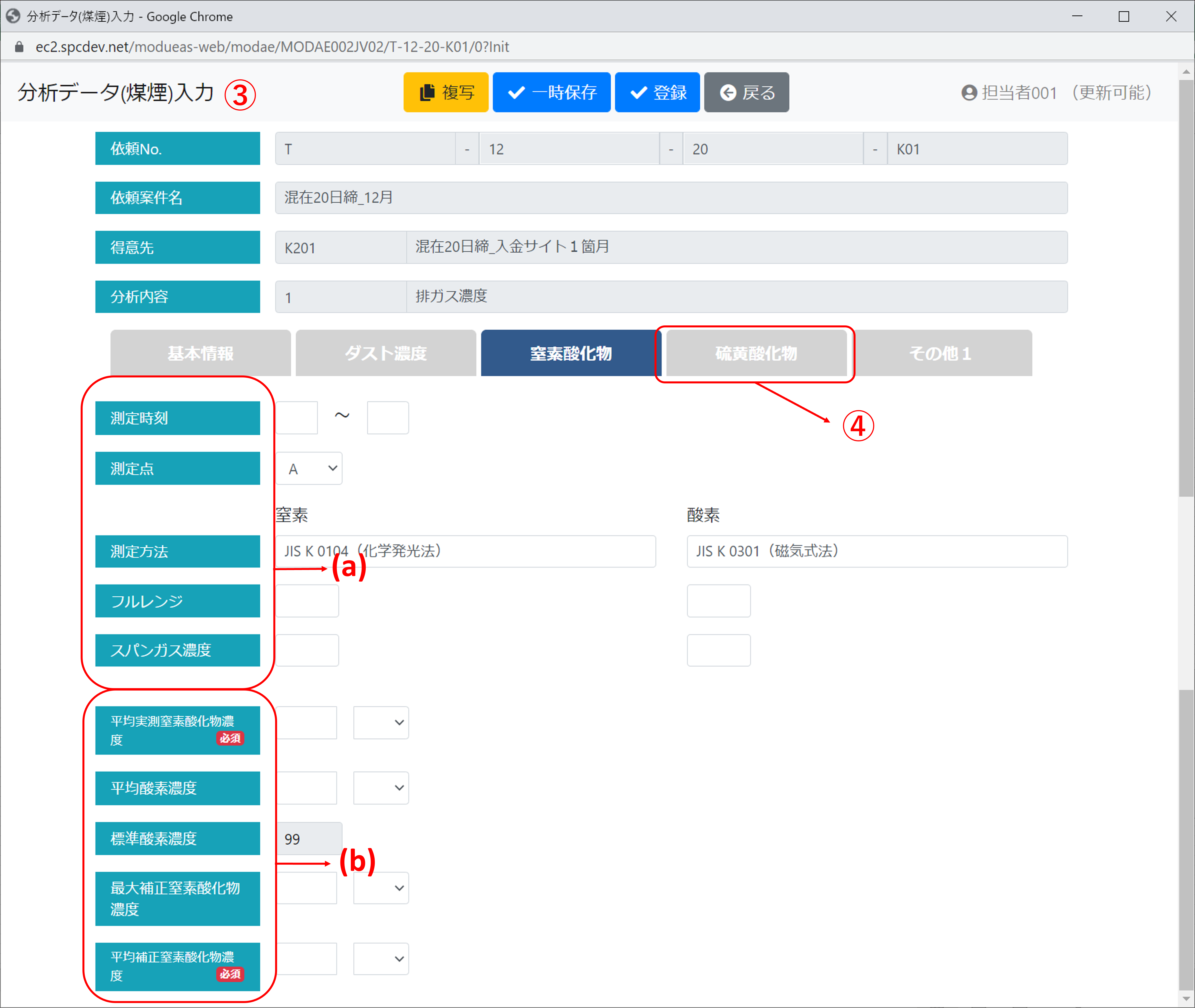Click the 平均酸素濃度 value field
The height and width of the screenshot is (1008, 1195).
tap(306, 788)
